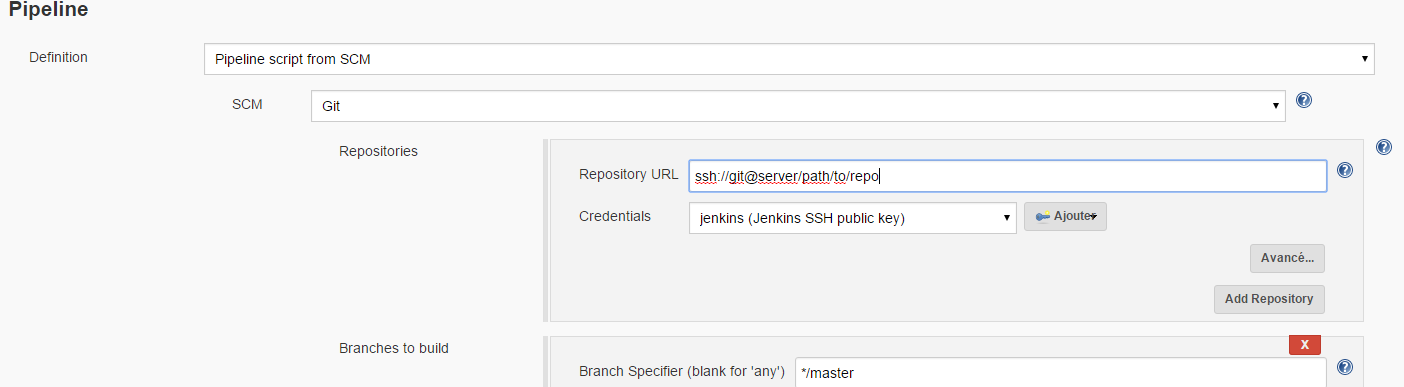Click the Pipeline section heading

pyautogui.click(x=49, y=11)
